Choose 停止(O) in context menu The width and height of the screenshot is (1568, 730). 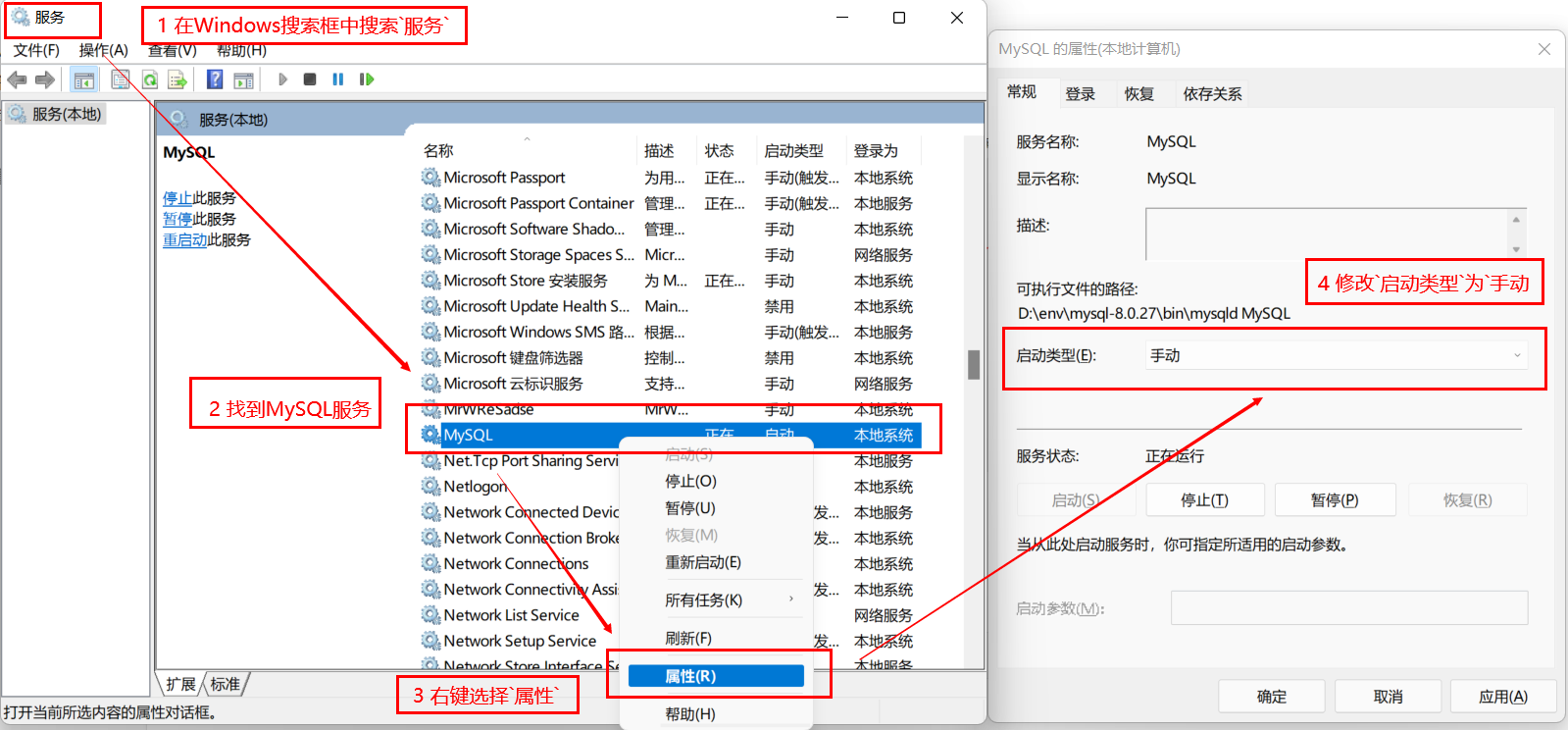[690, 481]
